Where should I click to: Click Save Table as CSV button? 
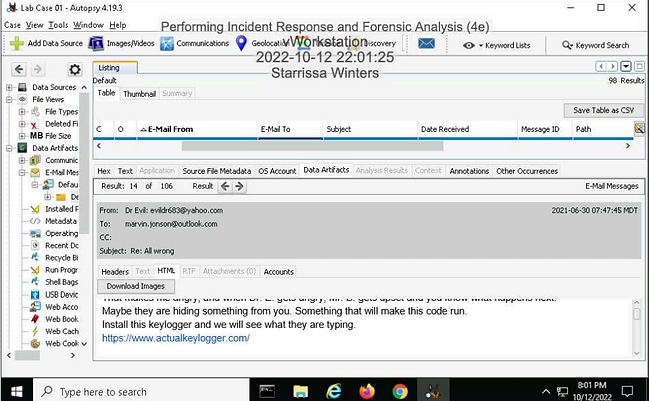pos(603,110)
